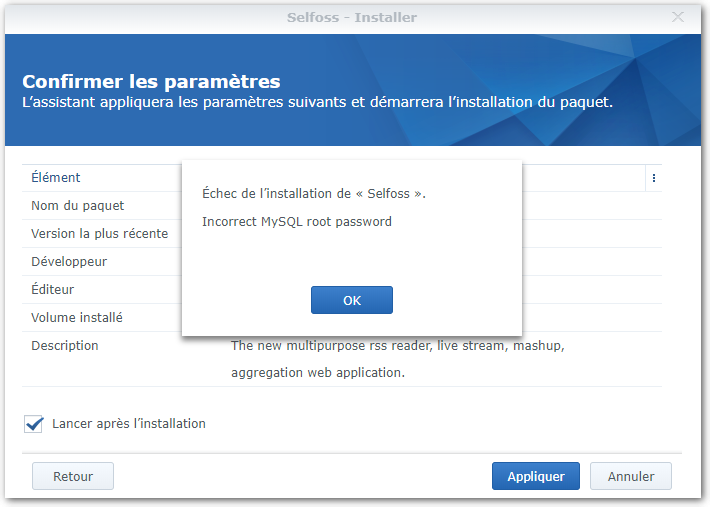Click the Appliquer button
710x507 pixels.
click(x=535, y=477)
